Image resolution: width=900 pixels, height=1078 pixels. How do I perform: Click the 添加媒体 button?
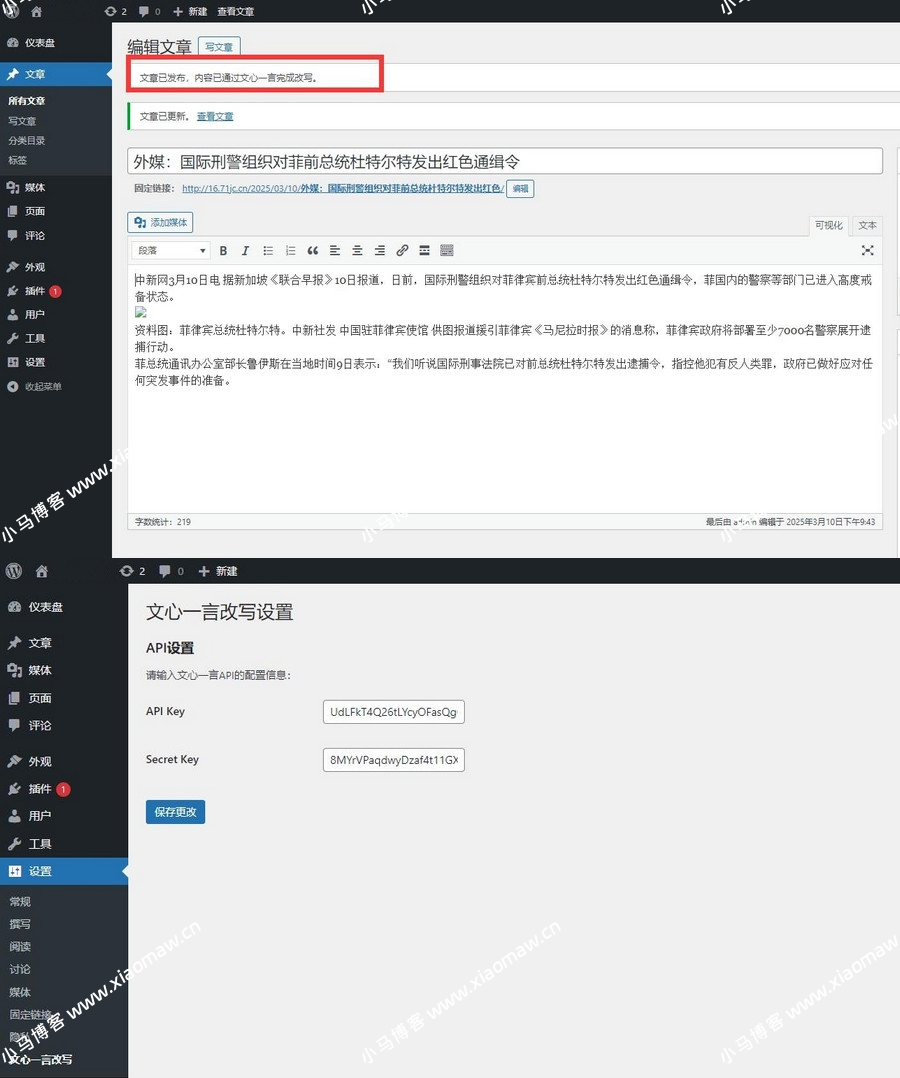click(160, 222)
